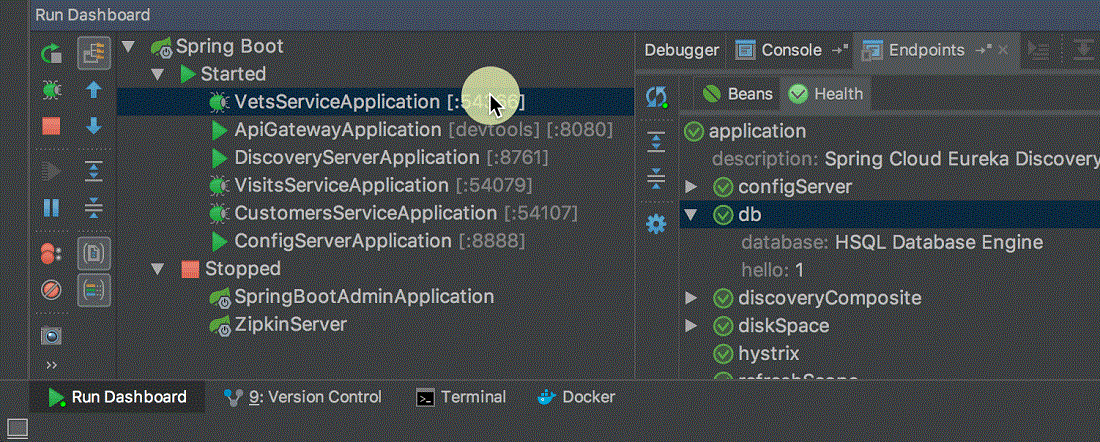Click the 'hello: 1' entry

(x=772, y=270)
